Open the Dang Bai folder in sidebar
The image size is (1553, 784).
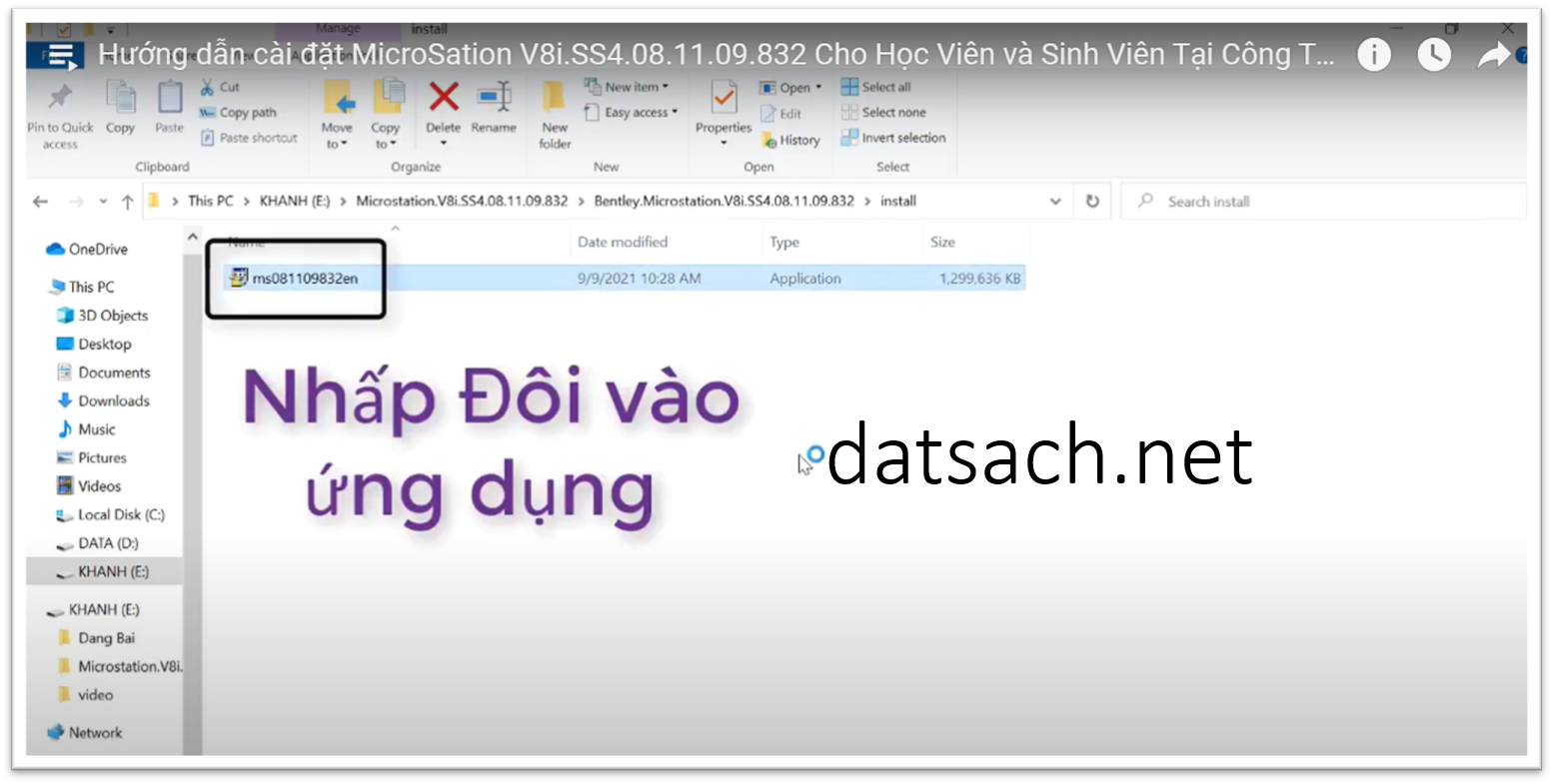point(97,638)
